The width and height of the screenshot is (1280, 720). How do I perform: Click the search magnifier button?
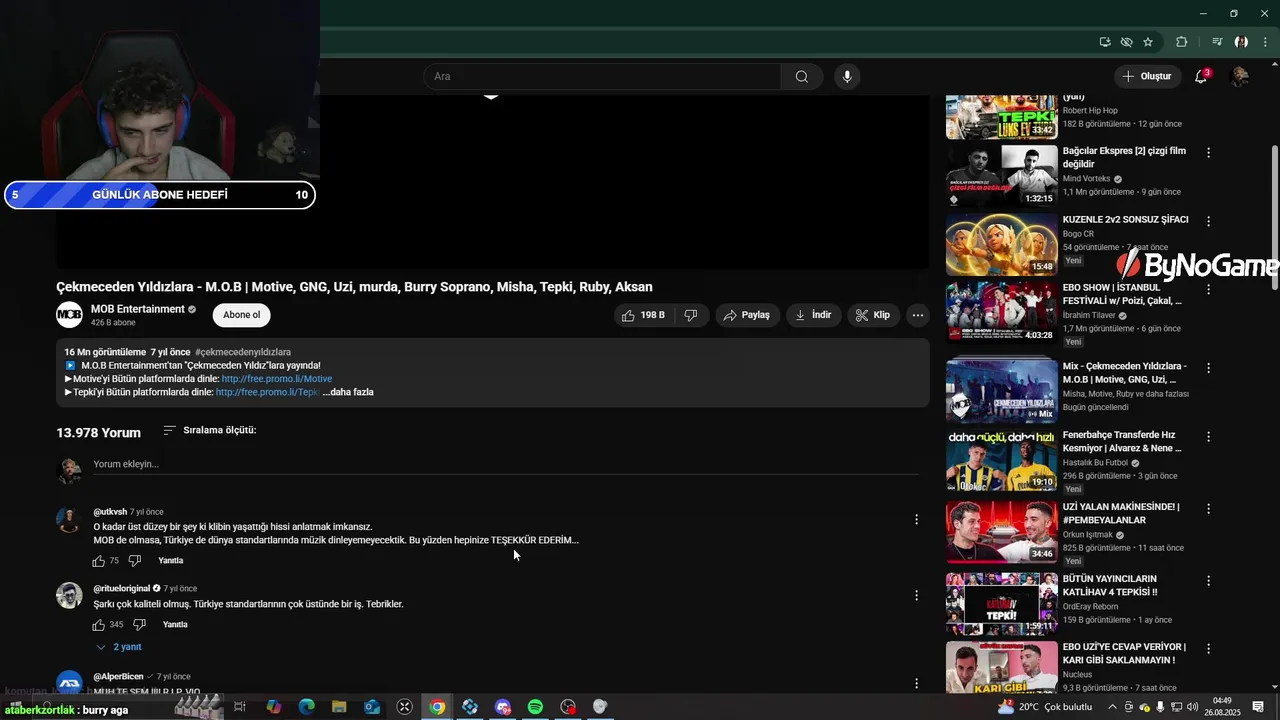(802, 77)
